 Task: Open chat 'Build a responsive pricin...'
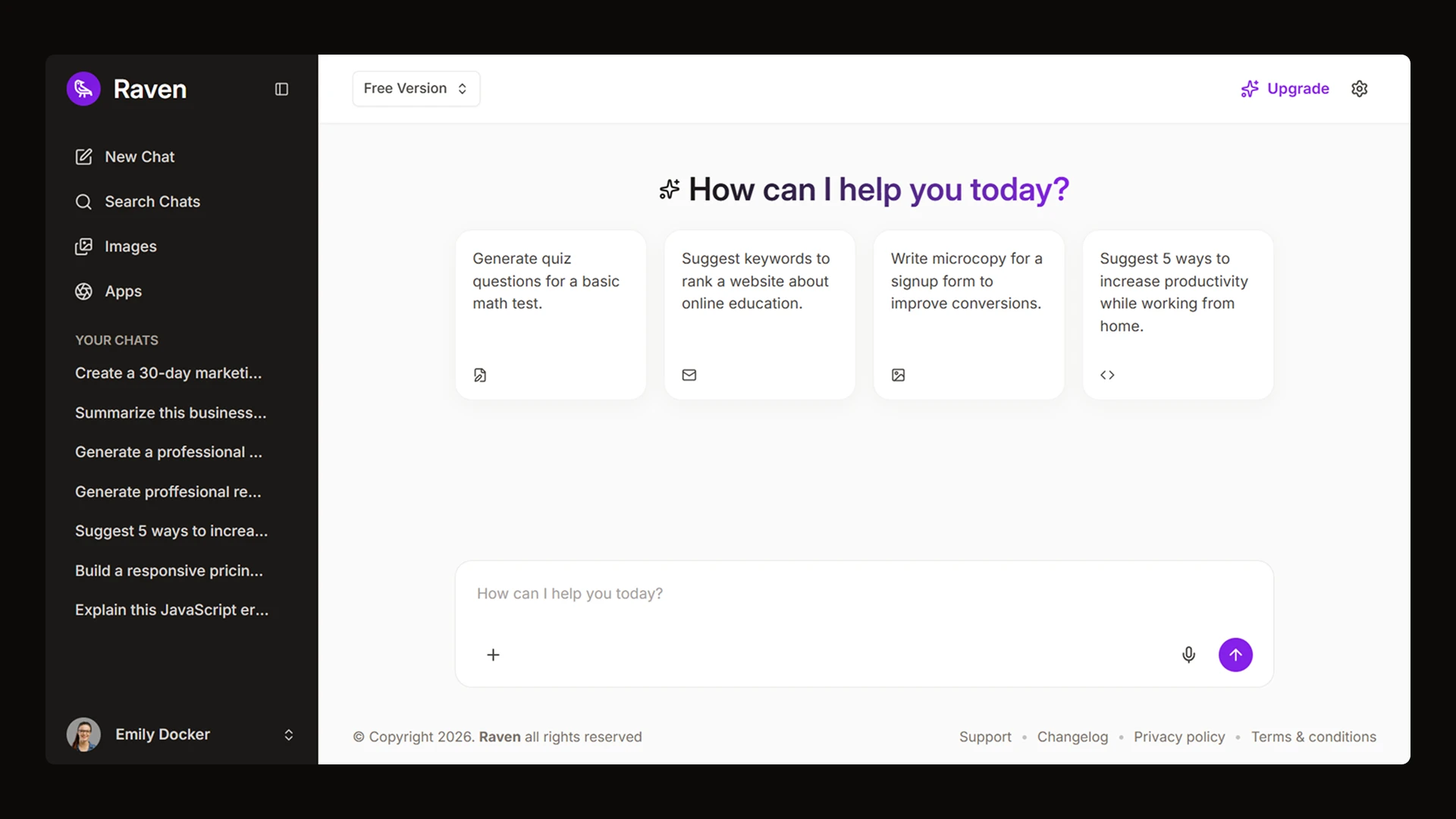[169, 570]
